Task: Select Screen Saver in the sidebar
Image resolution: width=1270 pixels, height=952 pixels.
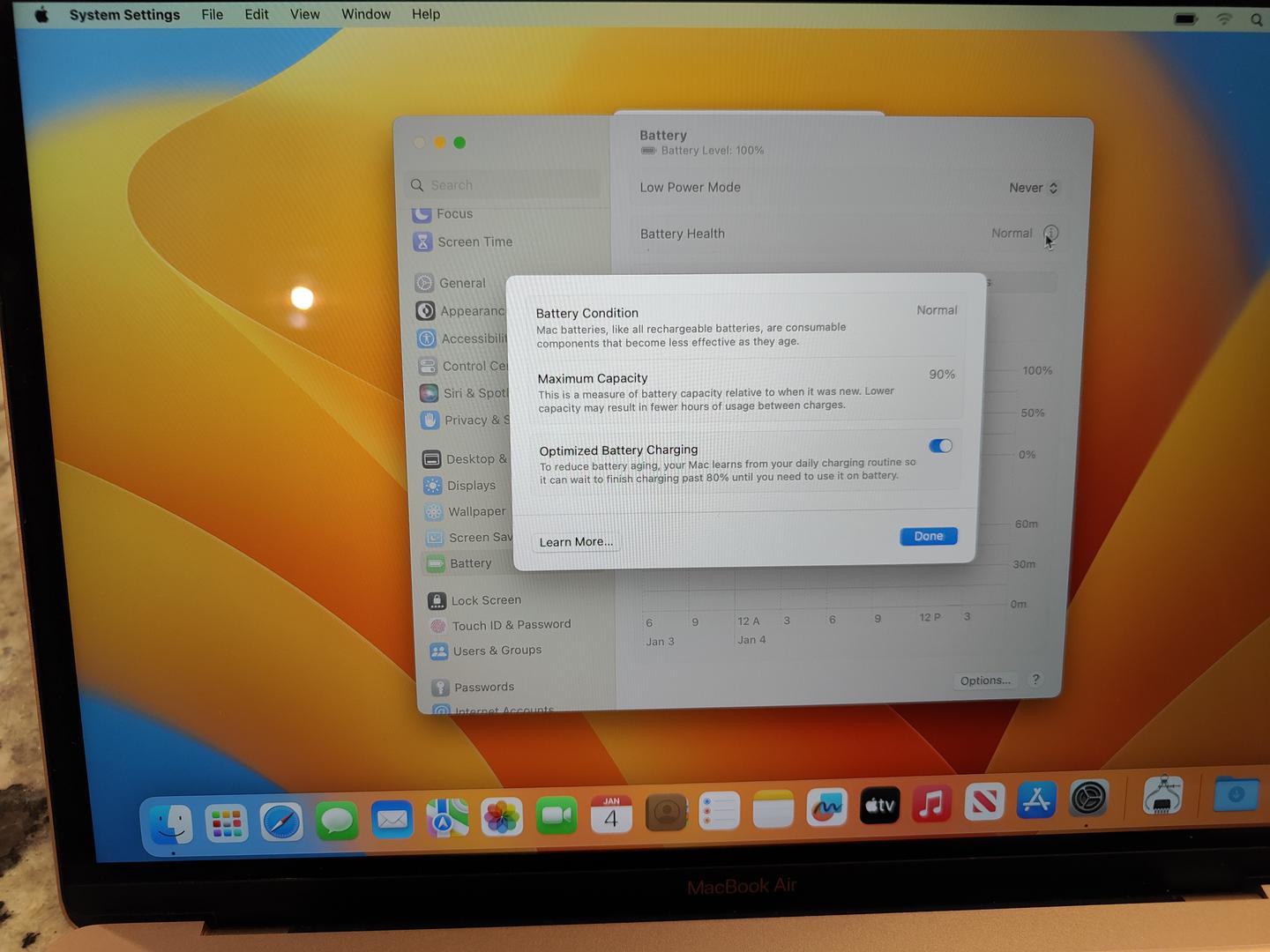Action: [x=469, y=538]
